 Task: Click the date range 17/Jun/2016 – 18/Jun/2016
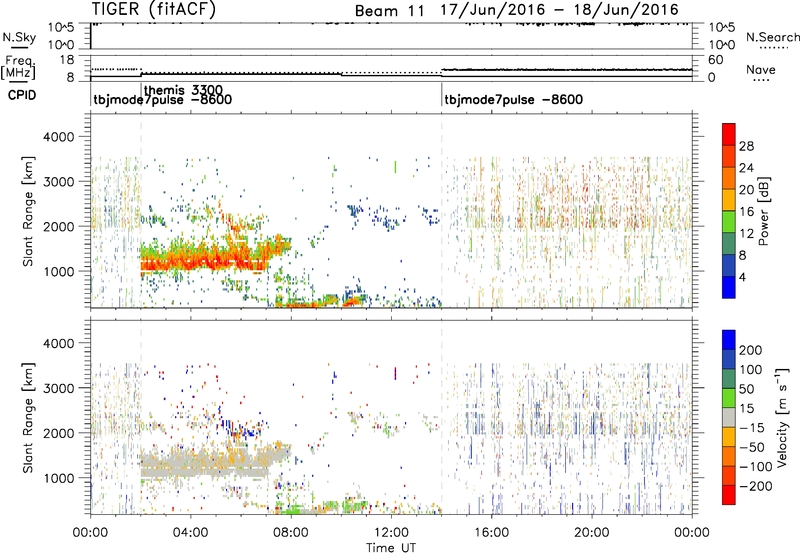[x=560, y=10]
